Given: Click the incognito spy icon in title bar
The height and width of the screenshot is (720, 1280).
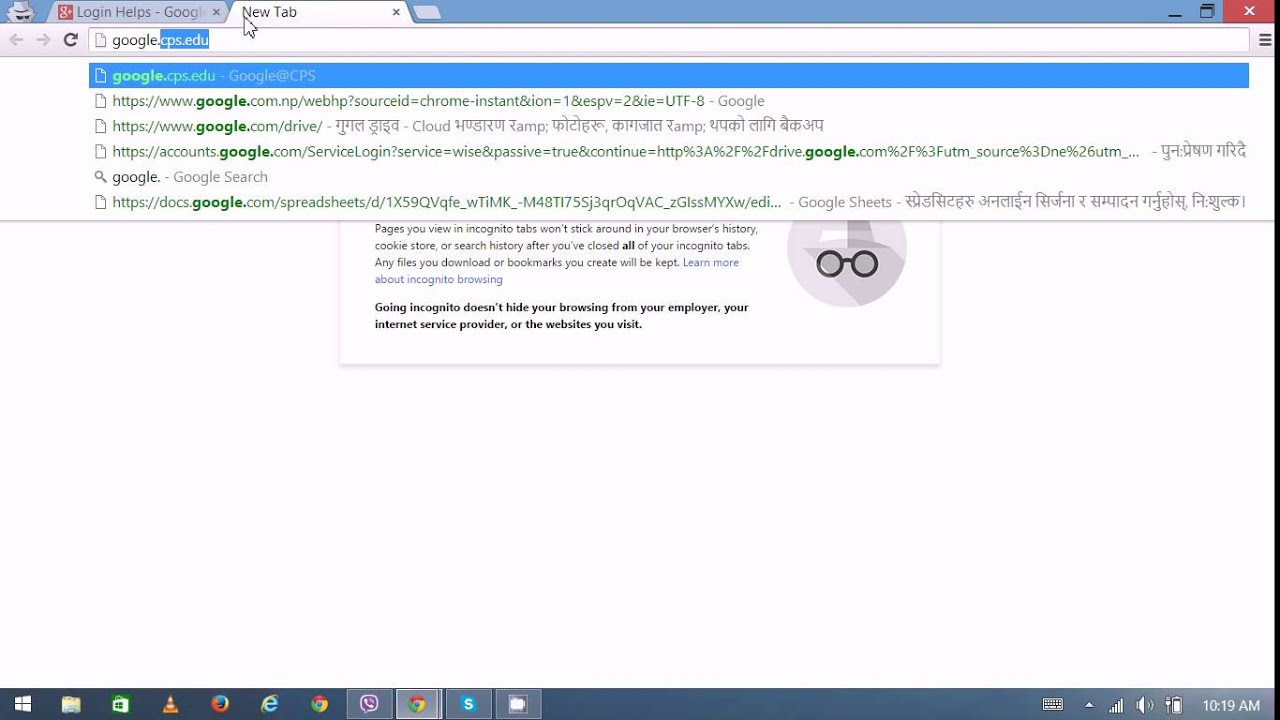Looking at the screenshot, I should point(20,12).
